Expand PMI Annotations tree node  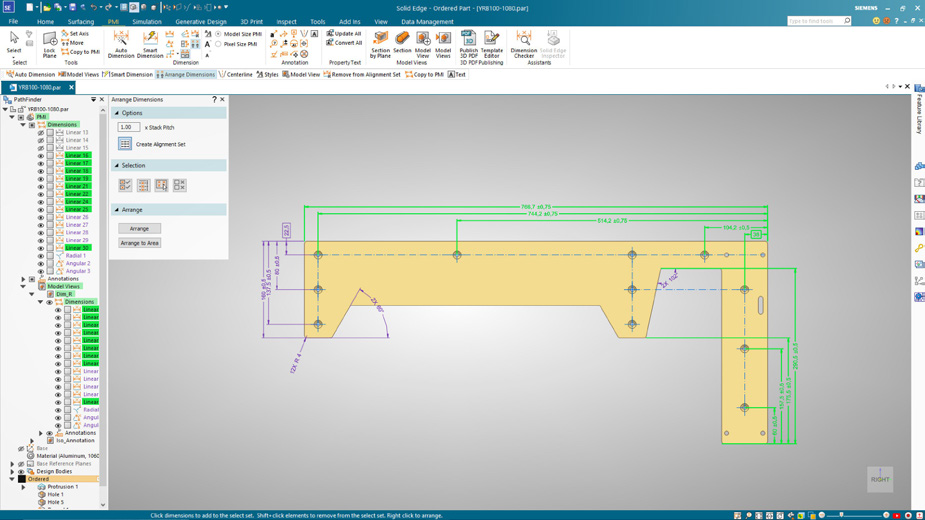[x=24, y=279]
